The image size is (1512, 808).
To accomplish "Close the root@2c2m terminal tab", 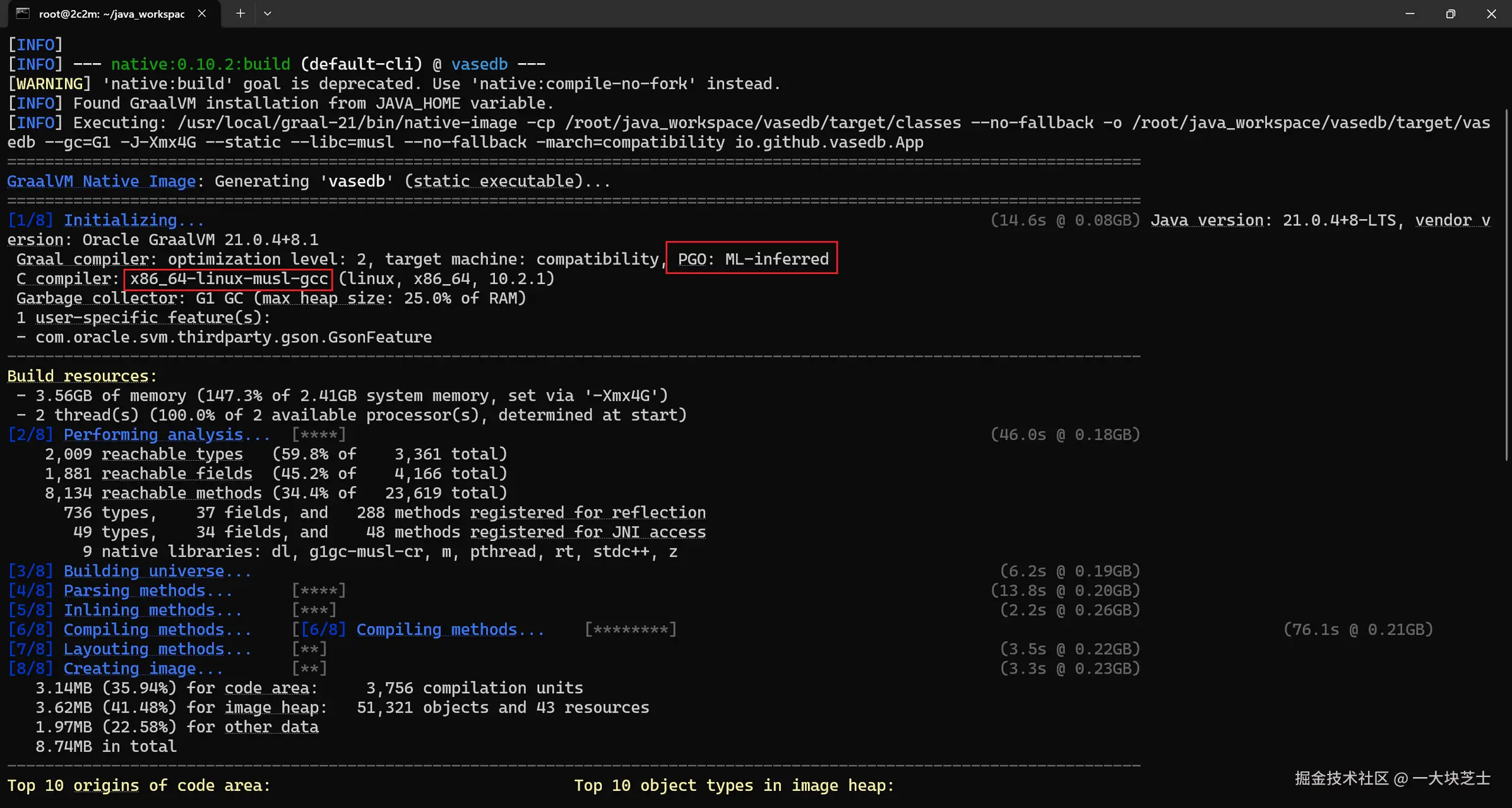I will [x=202, y=13].
